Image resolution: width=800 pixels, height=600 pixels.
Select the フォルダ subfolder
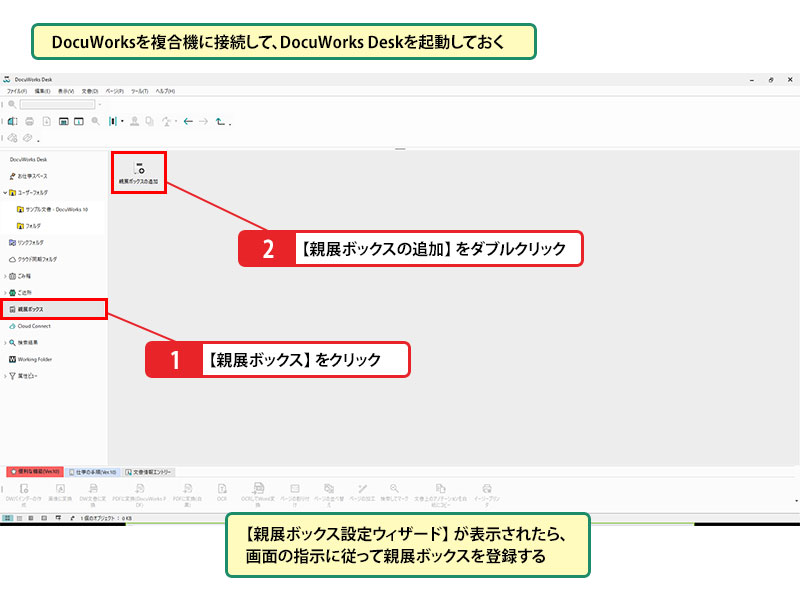tap(29, 226)
